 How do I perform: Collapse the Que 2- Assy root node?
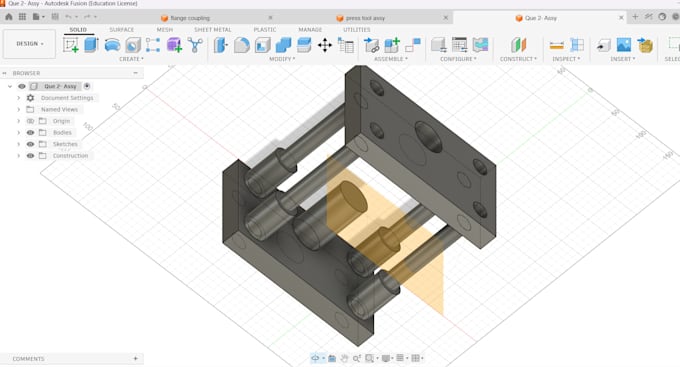10,86
